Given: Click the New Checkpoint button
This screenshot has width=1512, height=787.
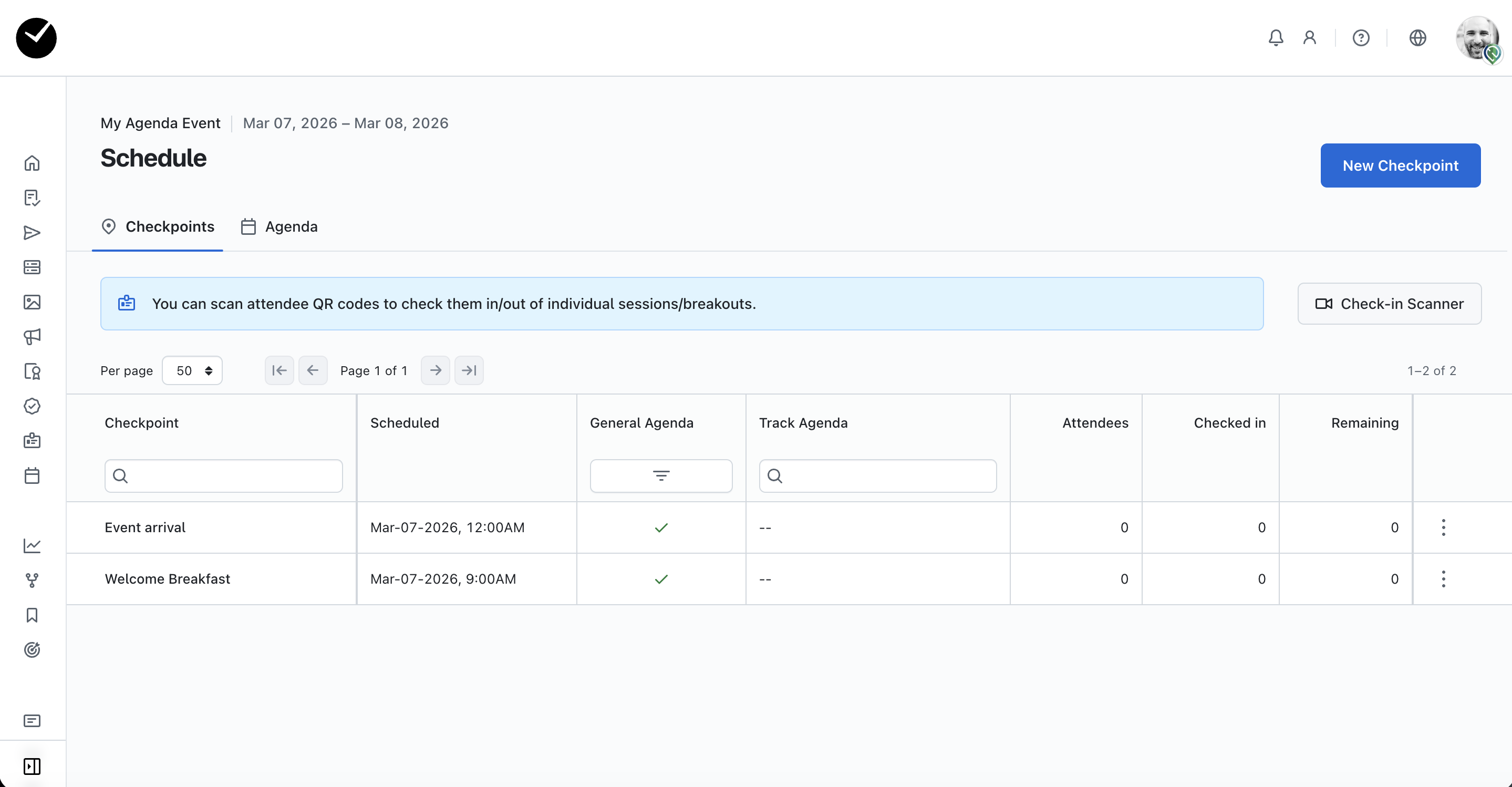Looking at the screenshot, I should point(1400,165).
